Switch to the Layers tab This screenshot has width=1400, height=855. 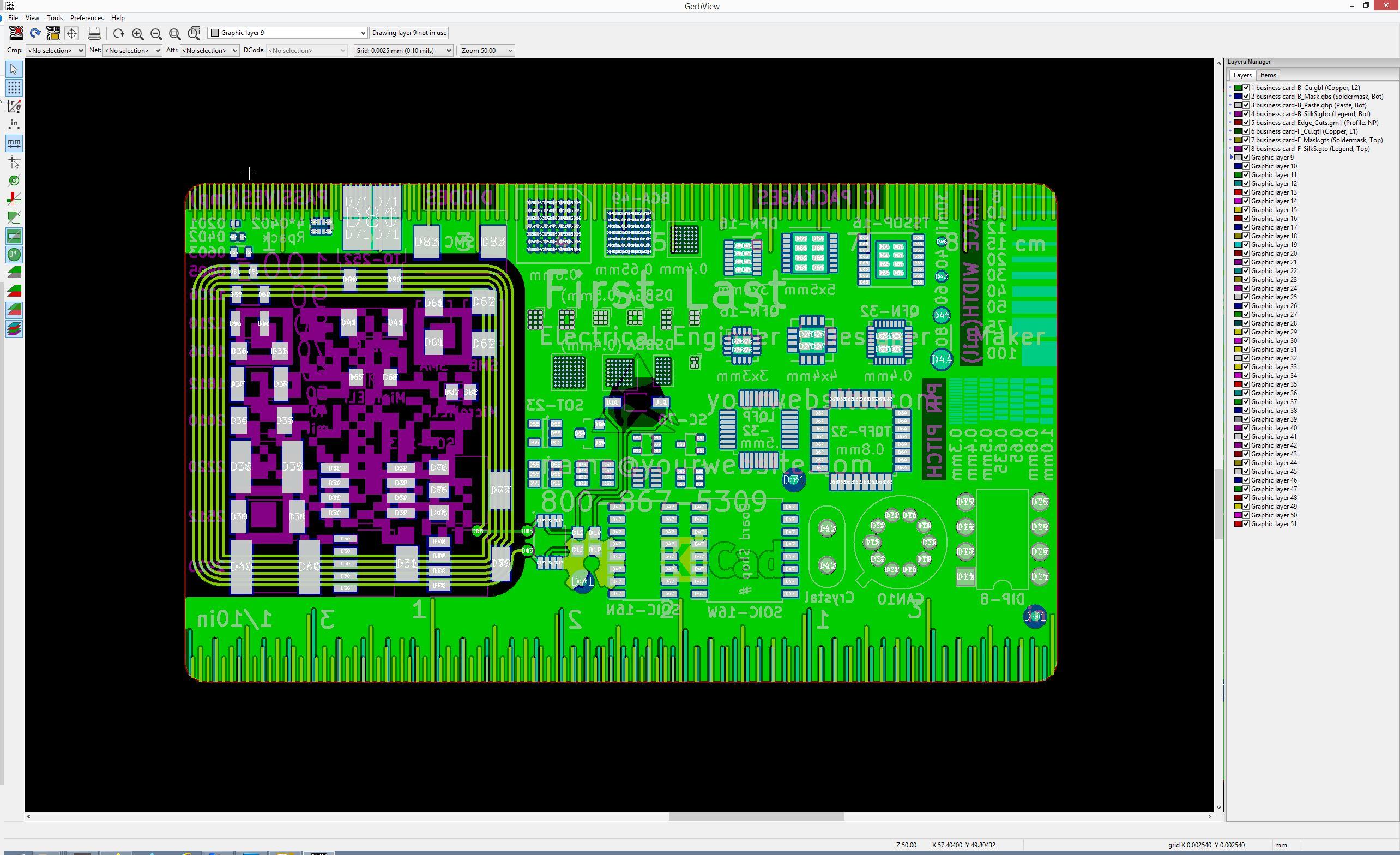[x=1242, y=75]
